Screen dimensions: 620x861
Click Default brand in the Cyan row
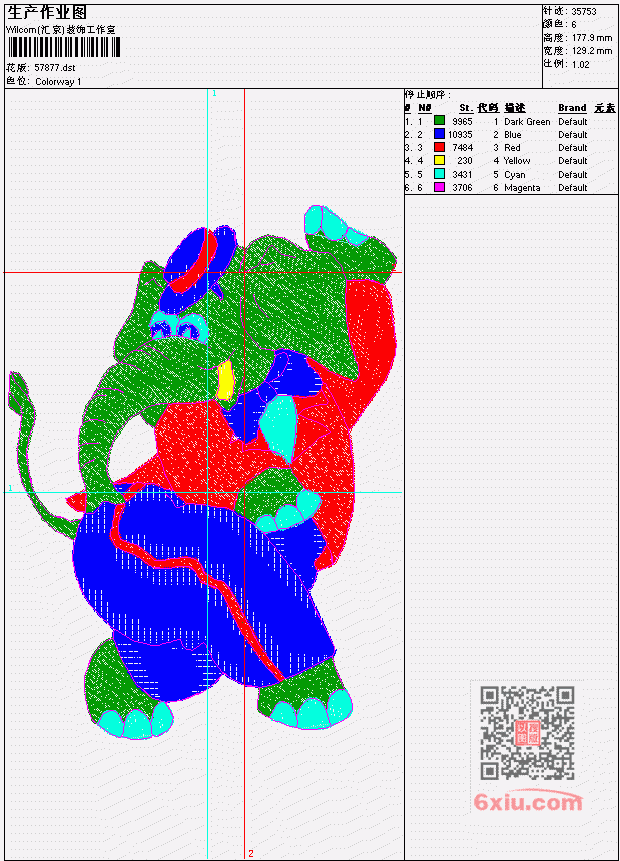[573, 175]
